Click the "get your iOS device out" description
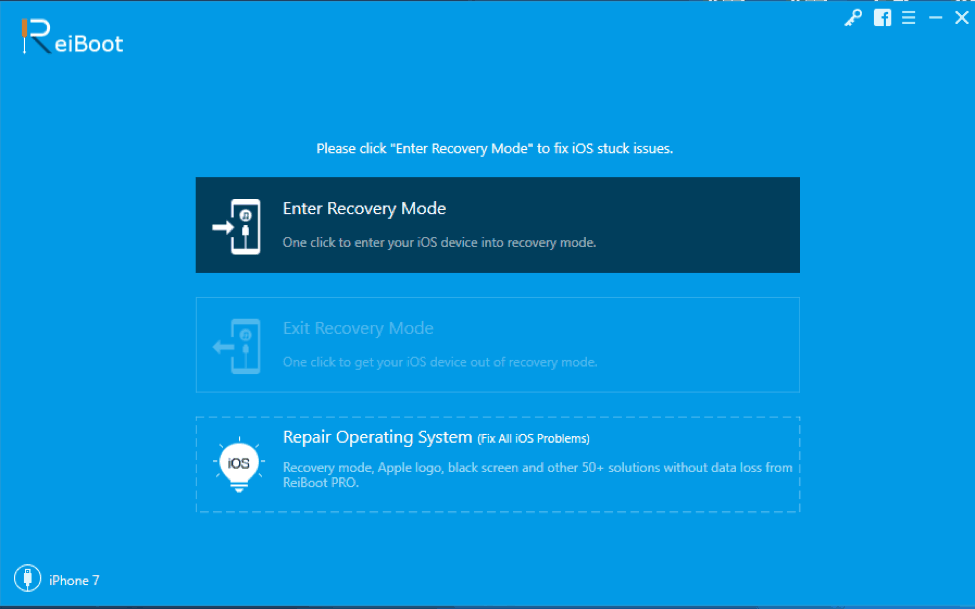 coord(440,362)
